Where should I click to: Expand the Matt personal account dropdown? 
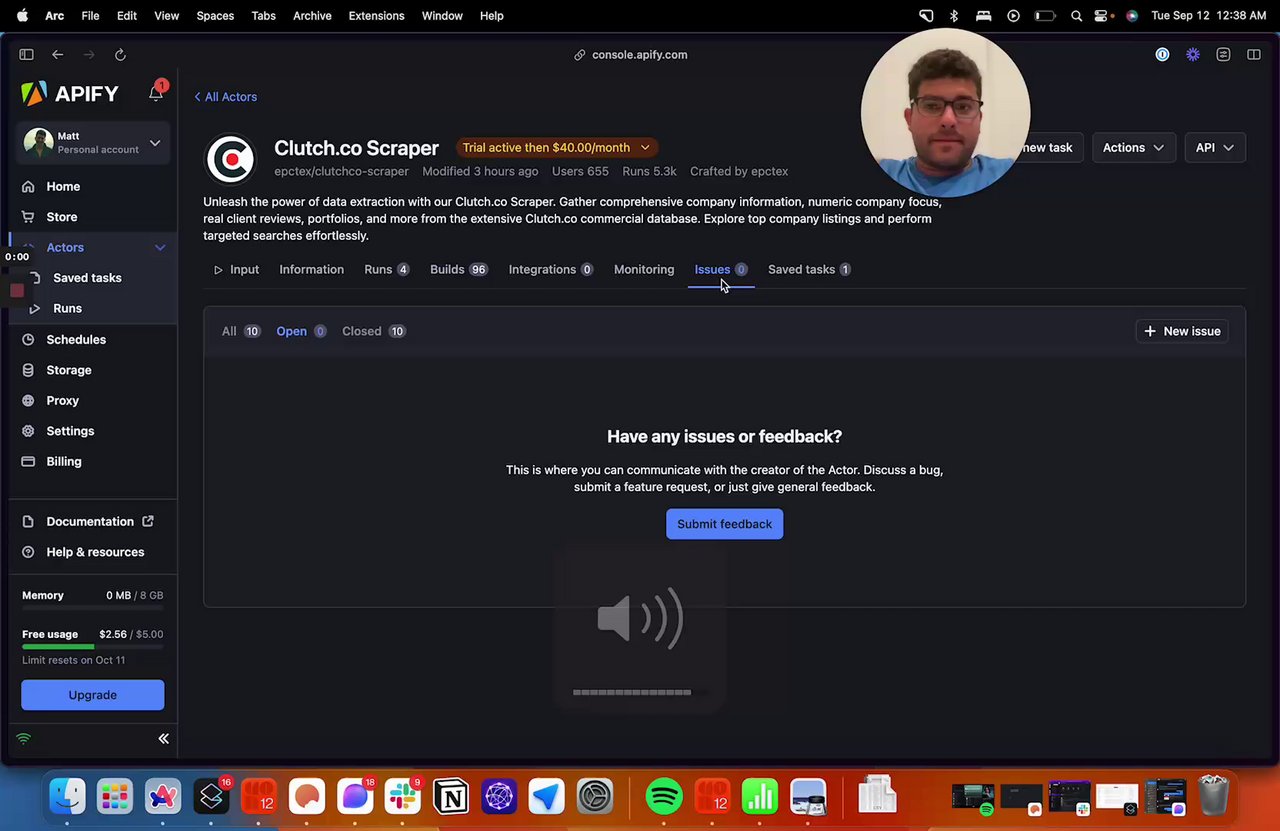pyautogui.click(x=92, y=143)
